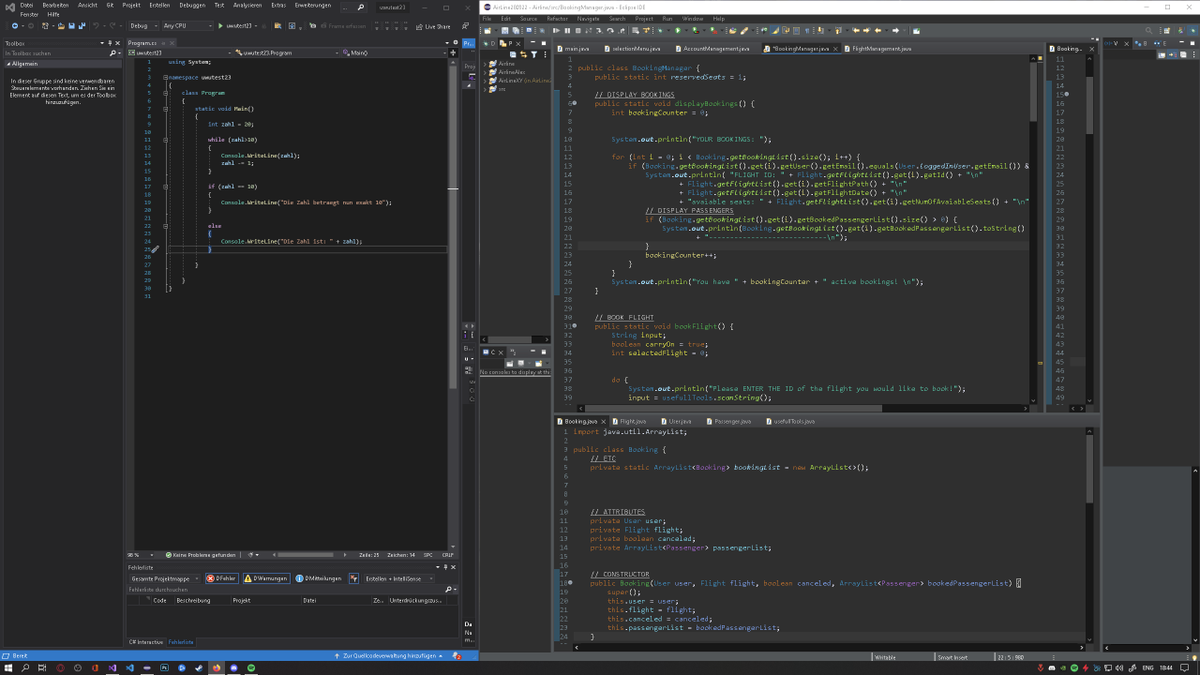Toggle the 0 Warnungen filter button
Screen dimensions: 1200x675
265,578
